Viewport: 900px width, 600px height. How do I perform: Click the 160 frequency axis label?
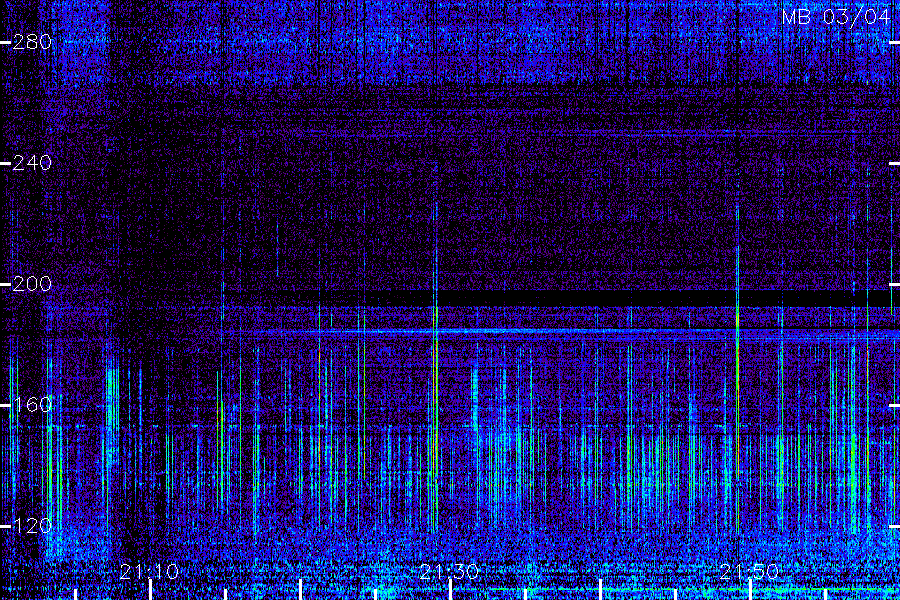[x=32, y=405]
